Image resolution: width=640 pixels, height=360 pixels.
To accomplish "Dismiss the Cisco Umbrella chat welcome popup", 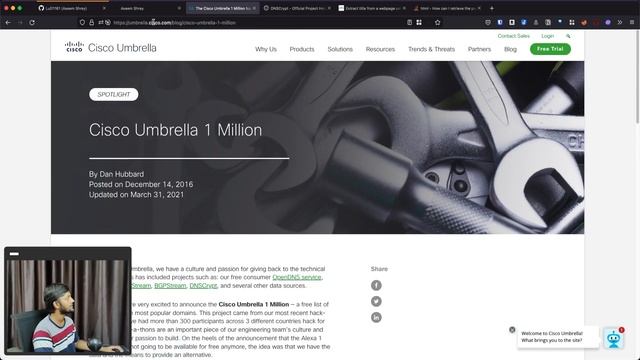I will [x=512, y=330].
